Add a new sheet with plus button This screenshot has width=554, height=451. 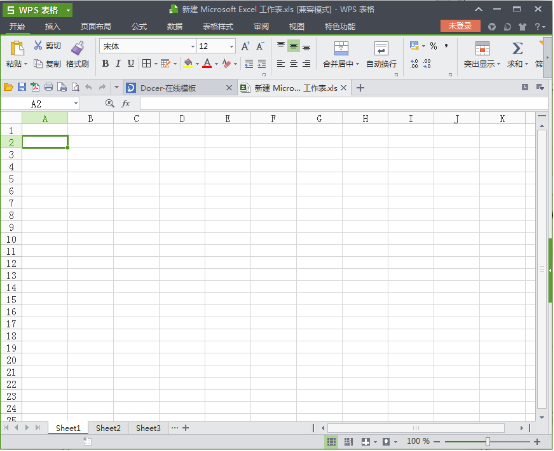[x=185, y=428]
